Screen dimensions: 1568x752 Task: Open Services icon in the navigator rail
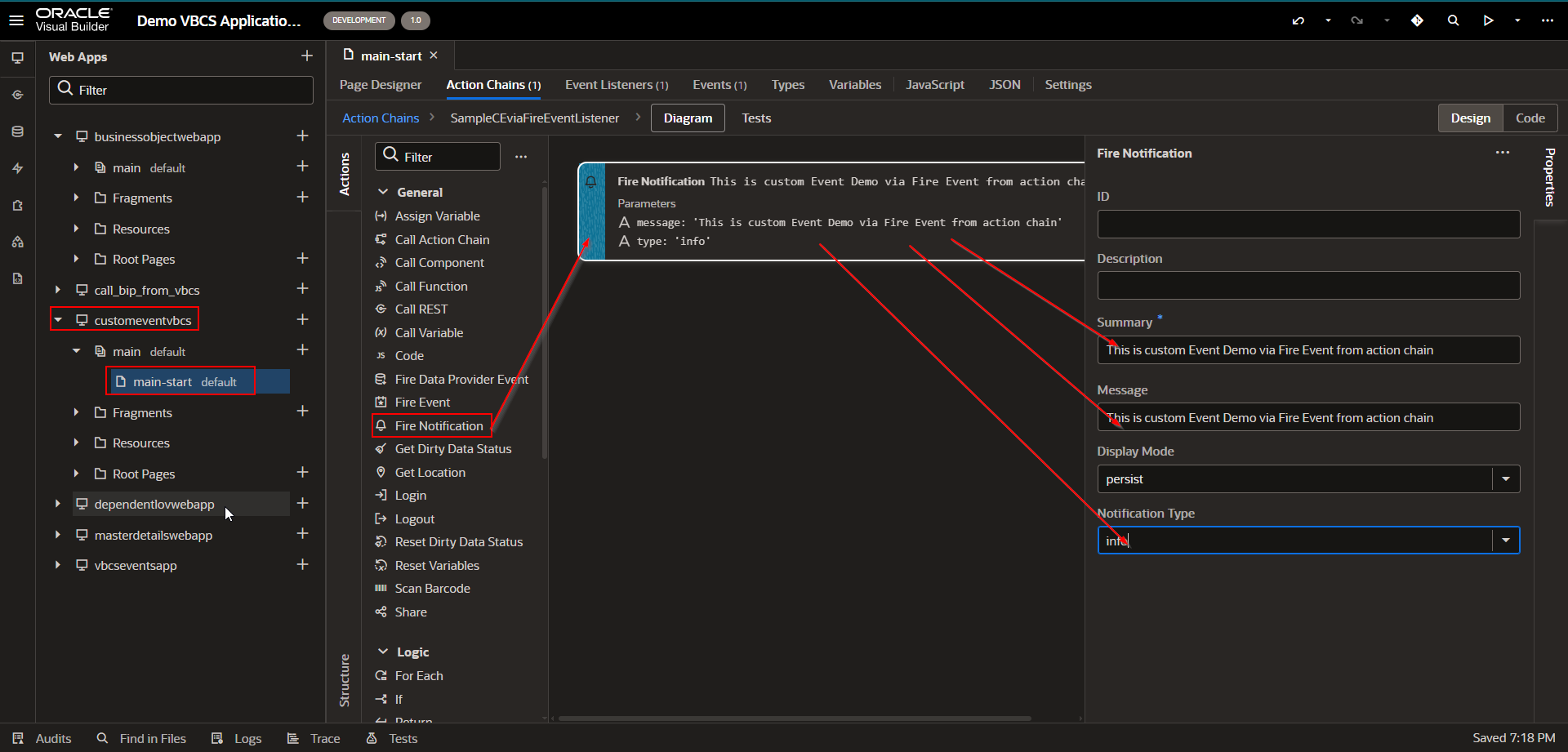[x=17, y=95]
